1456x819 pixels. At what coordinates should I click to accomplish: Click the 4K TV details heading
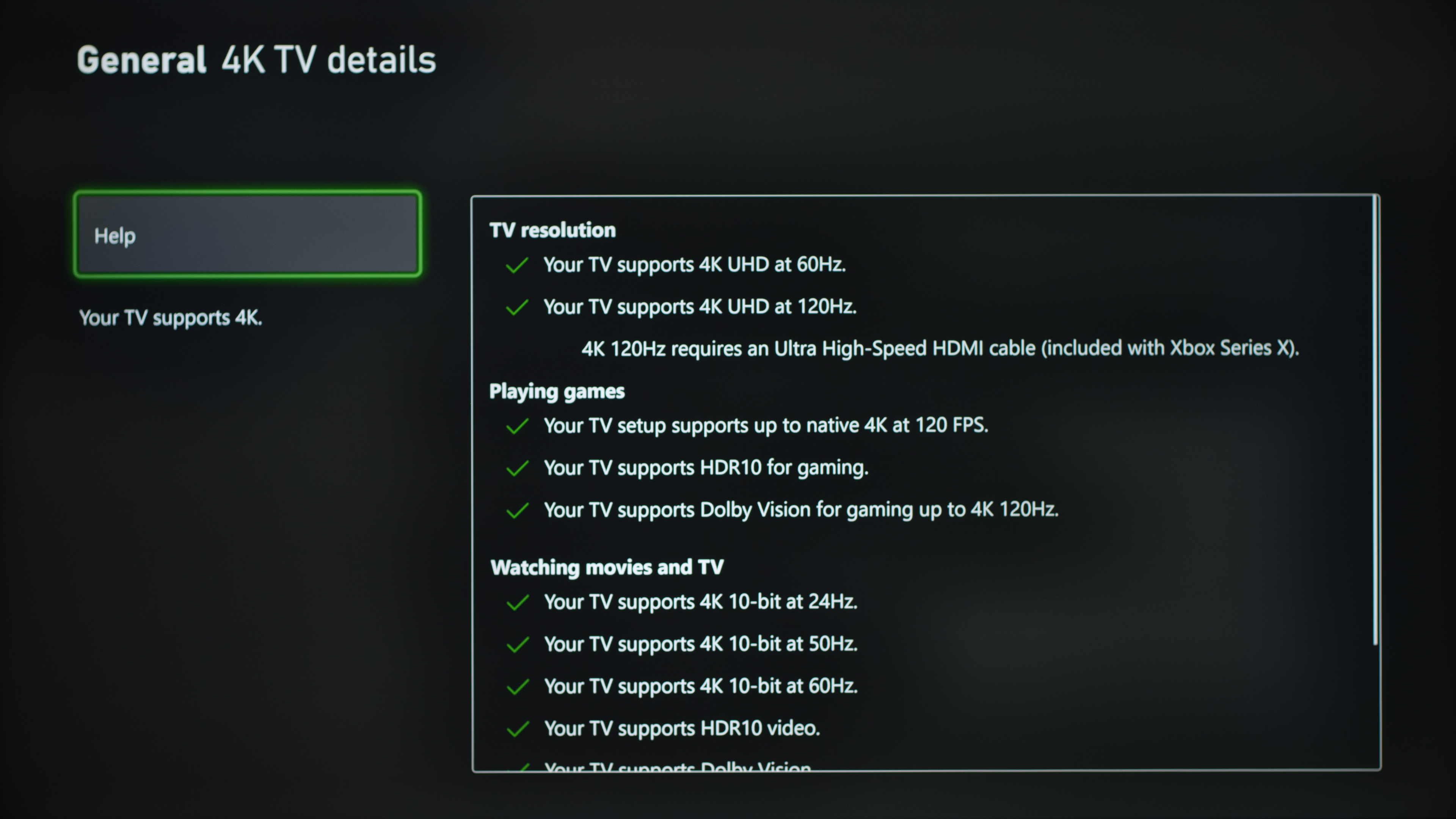point(328,60)
